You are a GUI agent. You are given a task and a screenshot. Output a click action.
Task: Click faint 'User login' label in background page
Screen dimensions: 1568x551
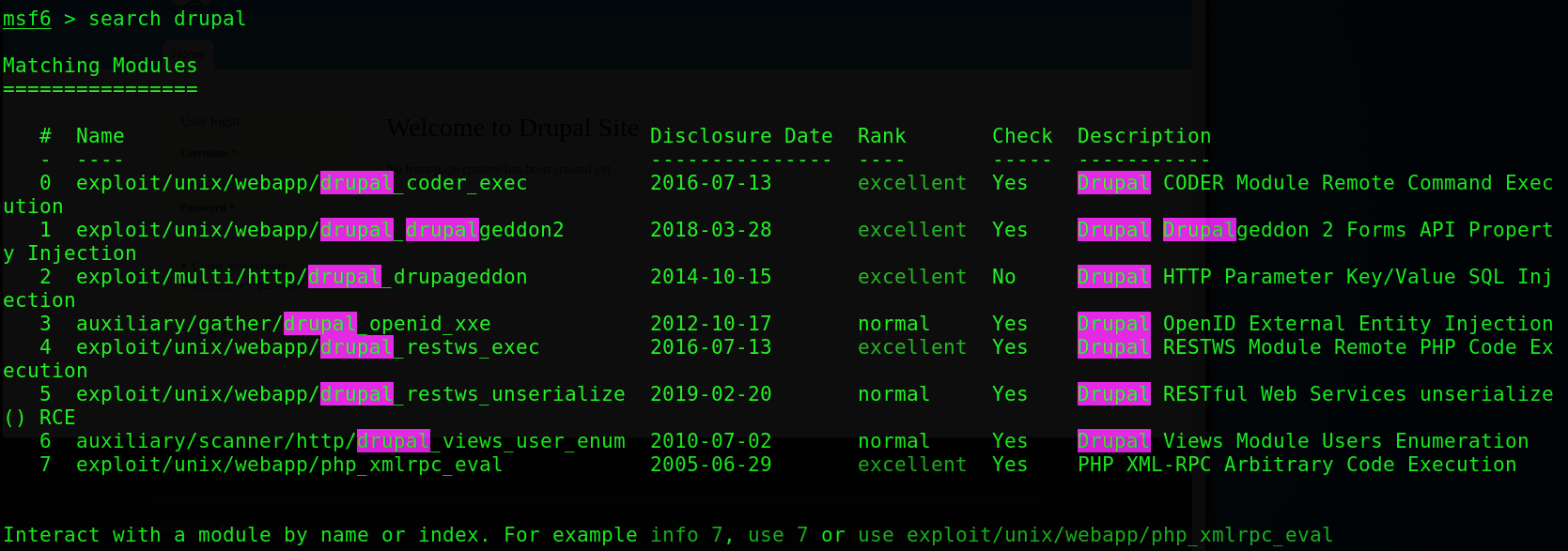click(x=210, y=121)
